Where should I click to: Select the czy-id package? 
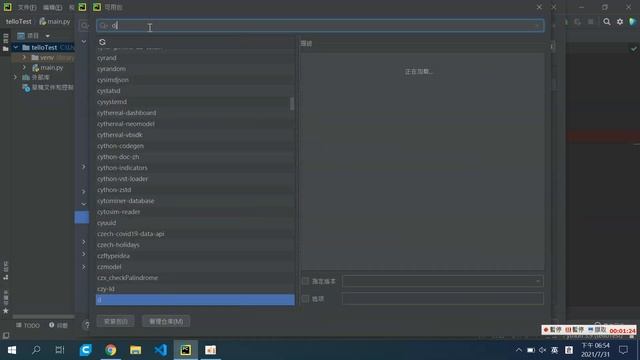(195, 289)
